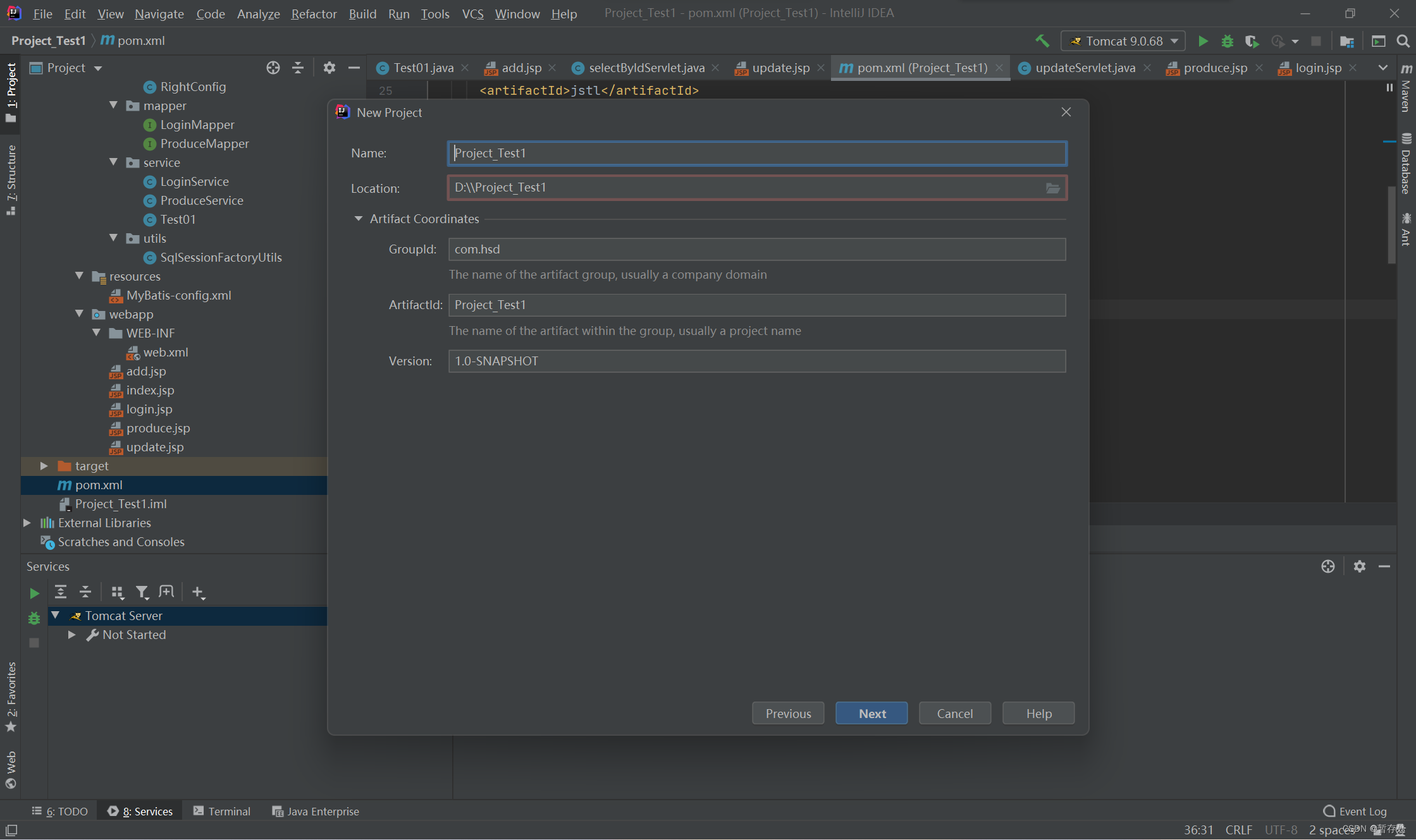
Task: Click Open in New Tab icon in Services
Action: 166,592
